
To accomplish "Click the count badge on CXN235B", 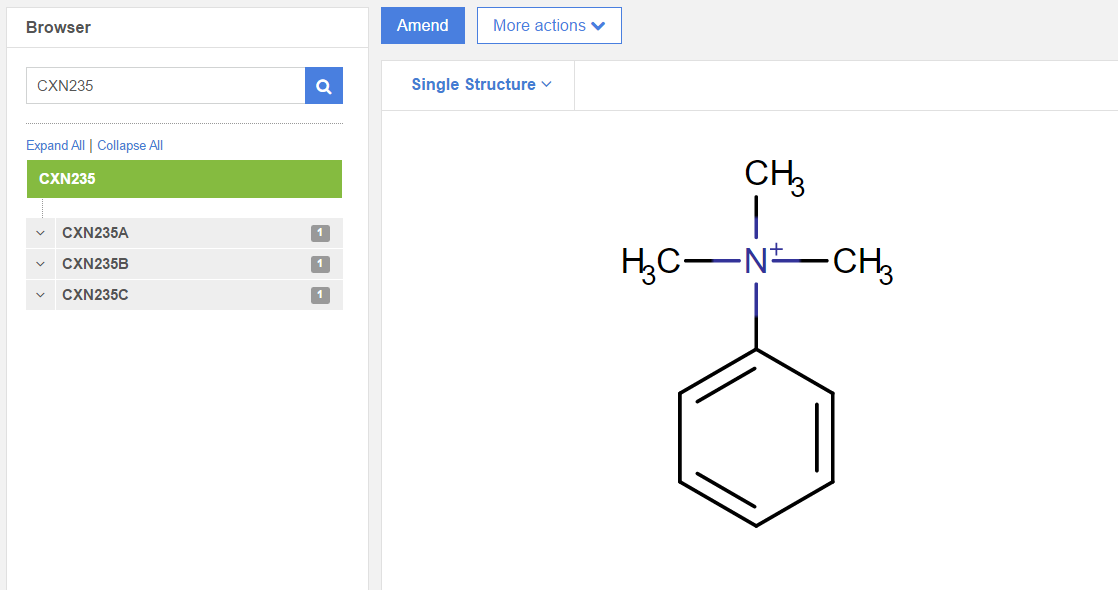I will pos(320,264).
